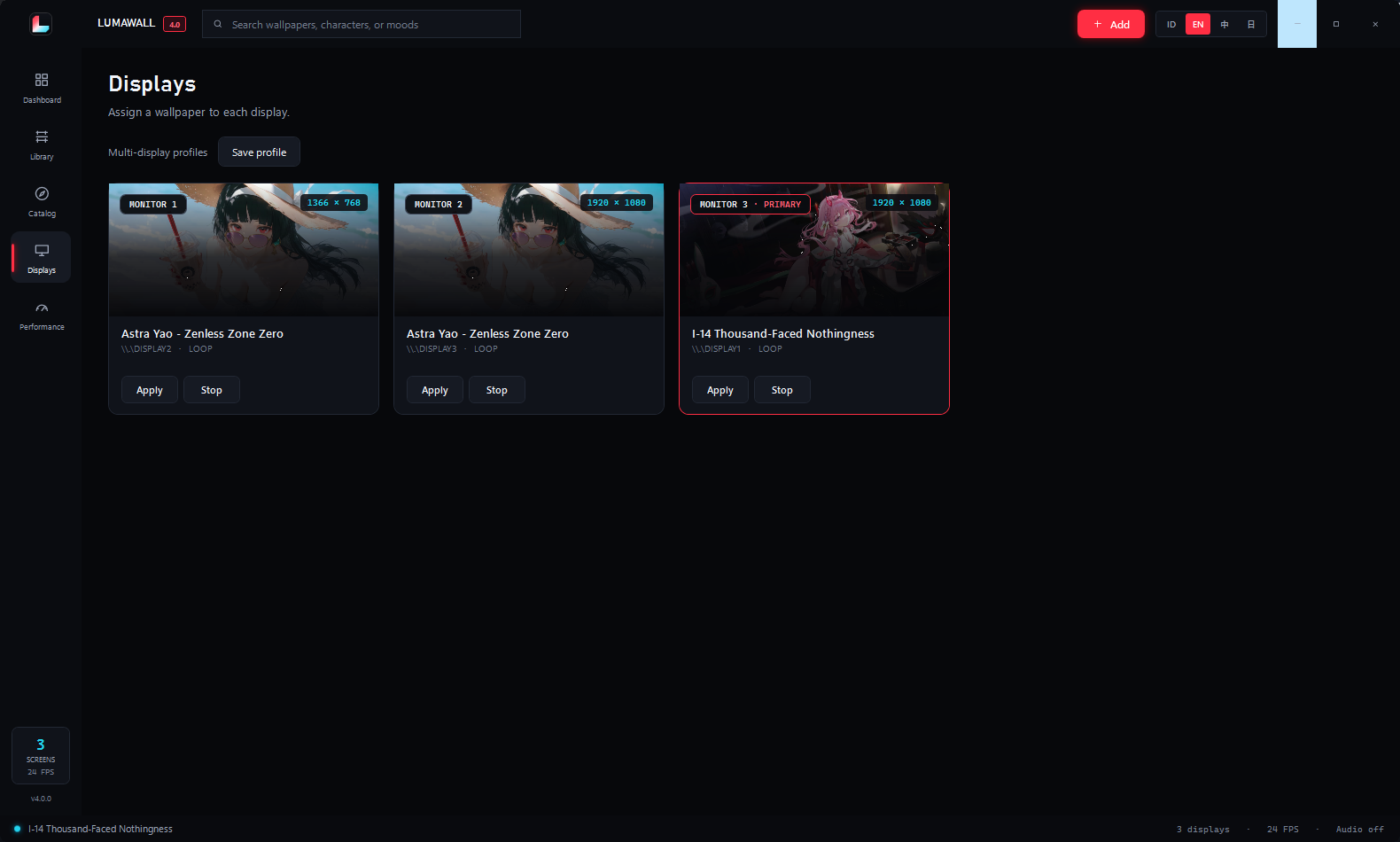This screenshot has height=842, width=1400.
Task: Click Monitor 2's Astra Yao title
Action: (487, 333)
